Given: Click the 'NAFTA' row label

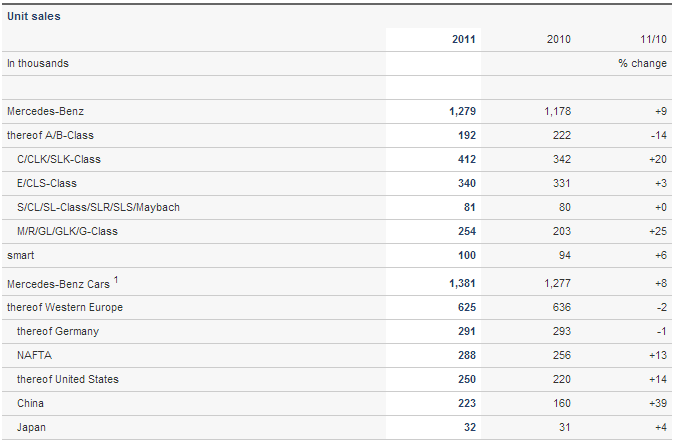Looking at the screenshot, I should coord(34,355).
